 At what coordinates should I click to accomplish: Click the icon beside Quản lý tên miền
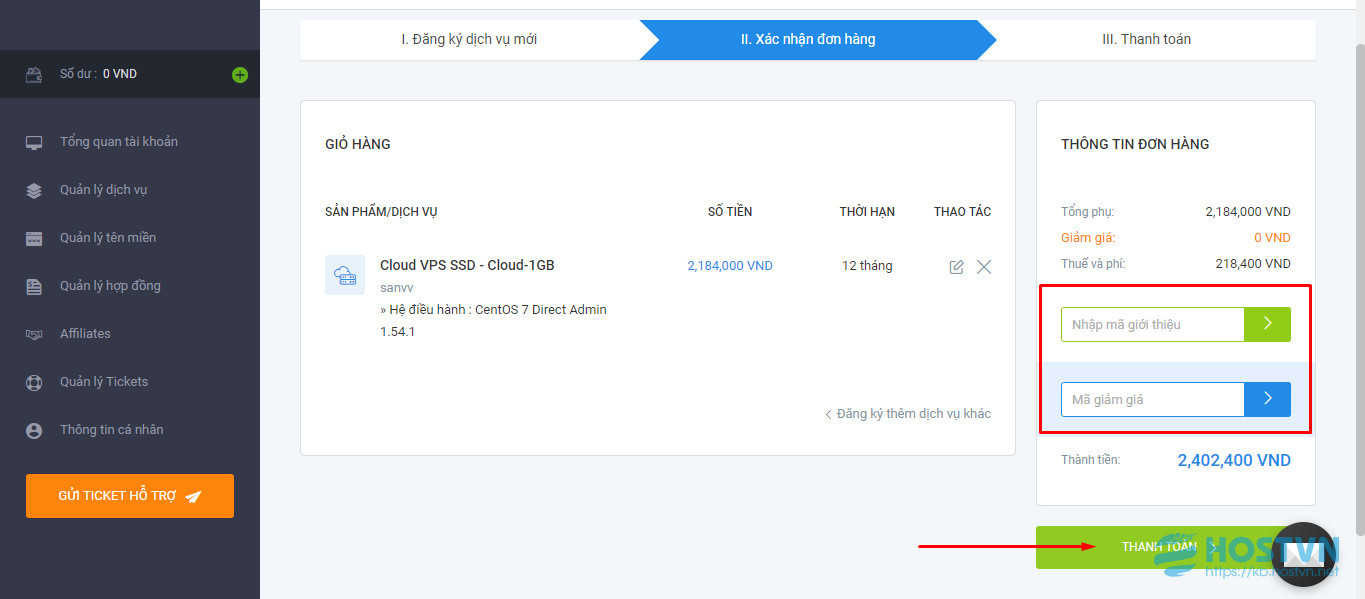click(x=34, y=238)
